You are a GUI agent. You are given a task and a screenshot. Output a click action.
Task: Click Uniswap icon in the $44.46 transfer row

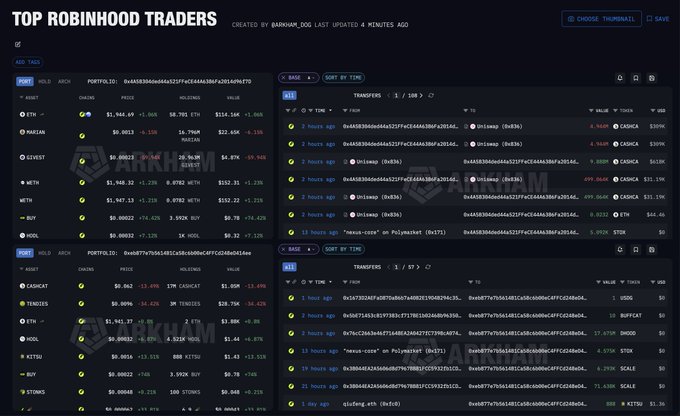353,215
